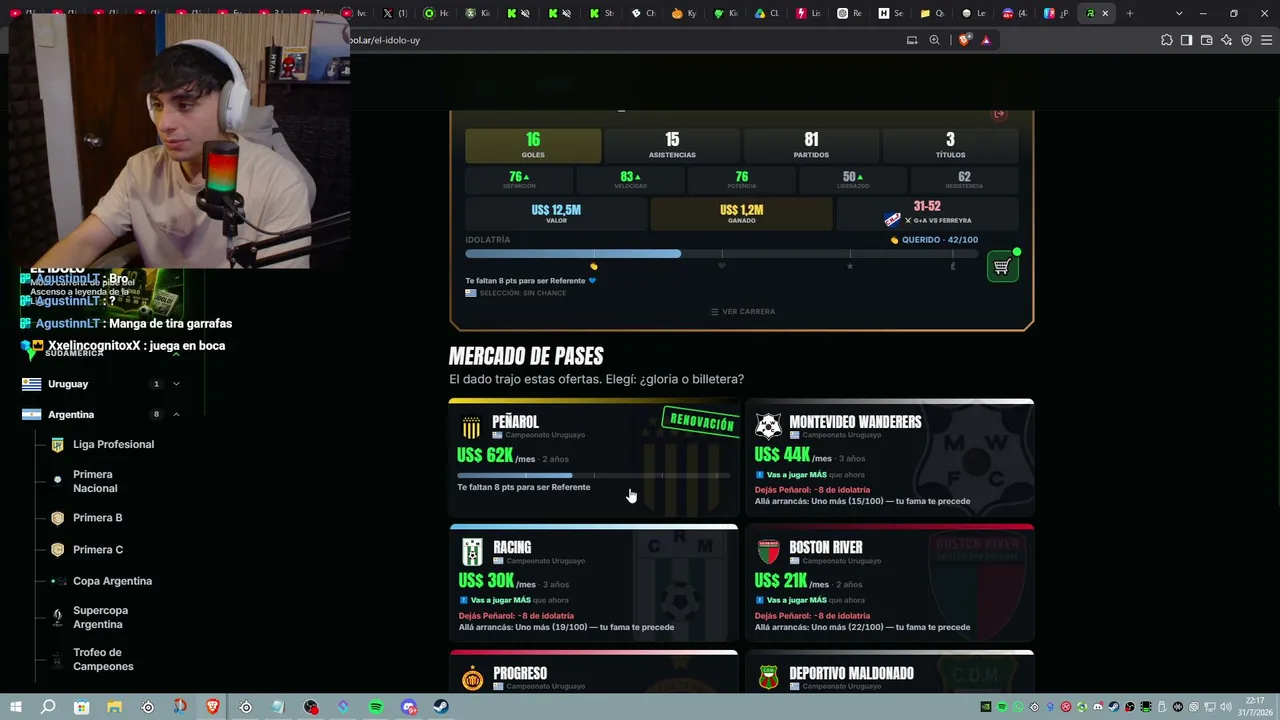Select Primera B in the sidebar
The image size is (1280, 720).
pyautogui.click(x=97, y=518)
